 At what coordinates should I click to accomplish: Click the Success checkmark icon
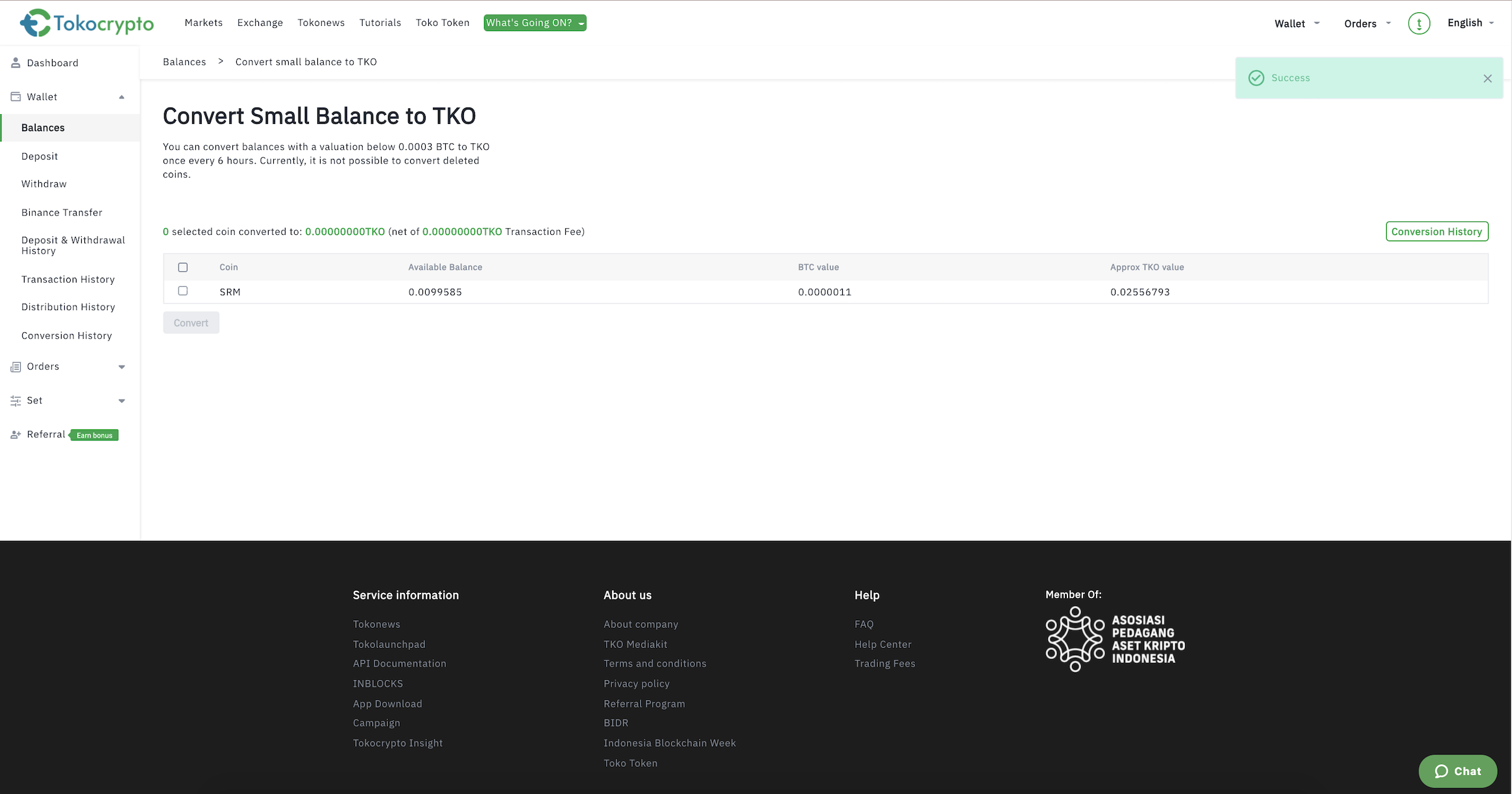pyautogui.click(x=1256, y=78)
